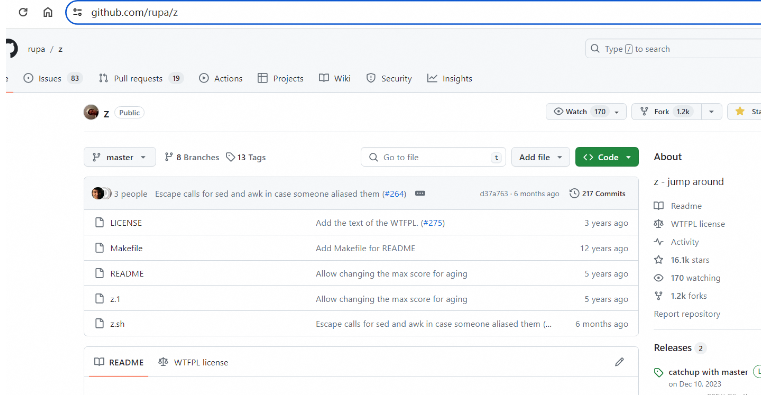Open the z repository breadcrumb link
The width and height of the screenshot is (761, 395).
click(x=60, y=49)
